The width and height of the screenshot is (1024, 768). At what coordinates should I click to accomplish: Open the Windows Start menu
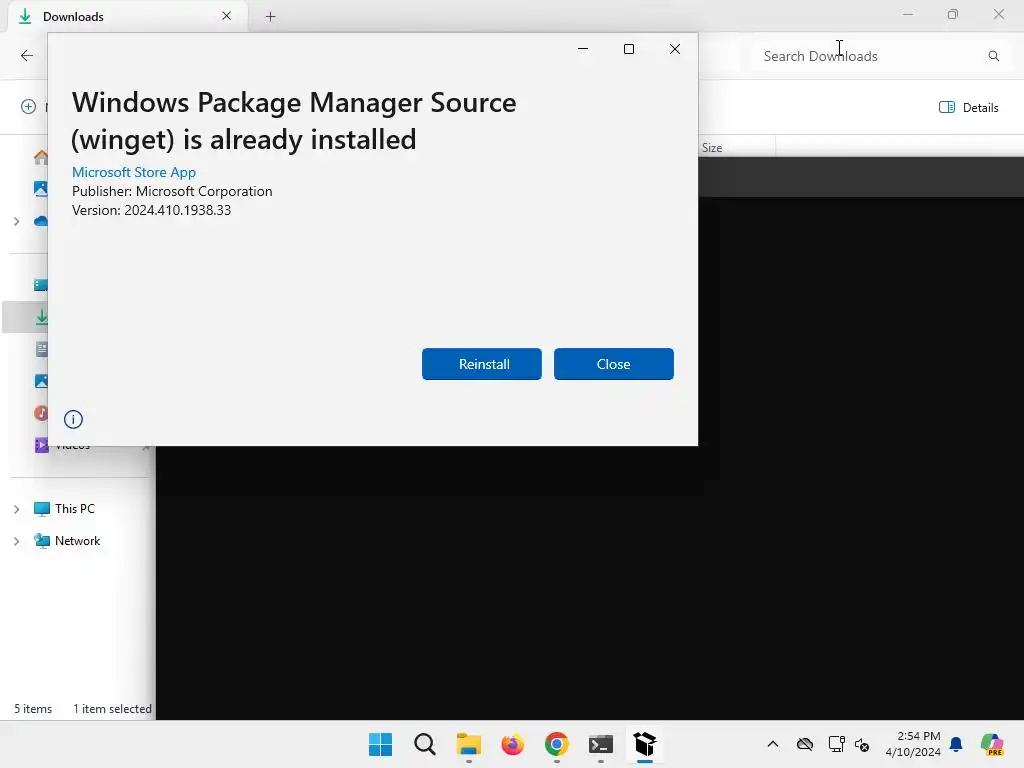click(381, 744)
